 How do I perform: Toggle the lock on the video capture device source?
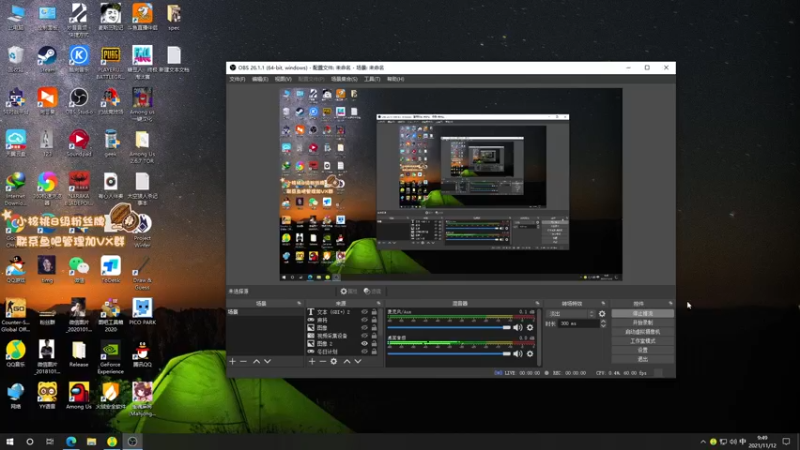[x=374, y=336]
